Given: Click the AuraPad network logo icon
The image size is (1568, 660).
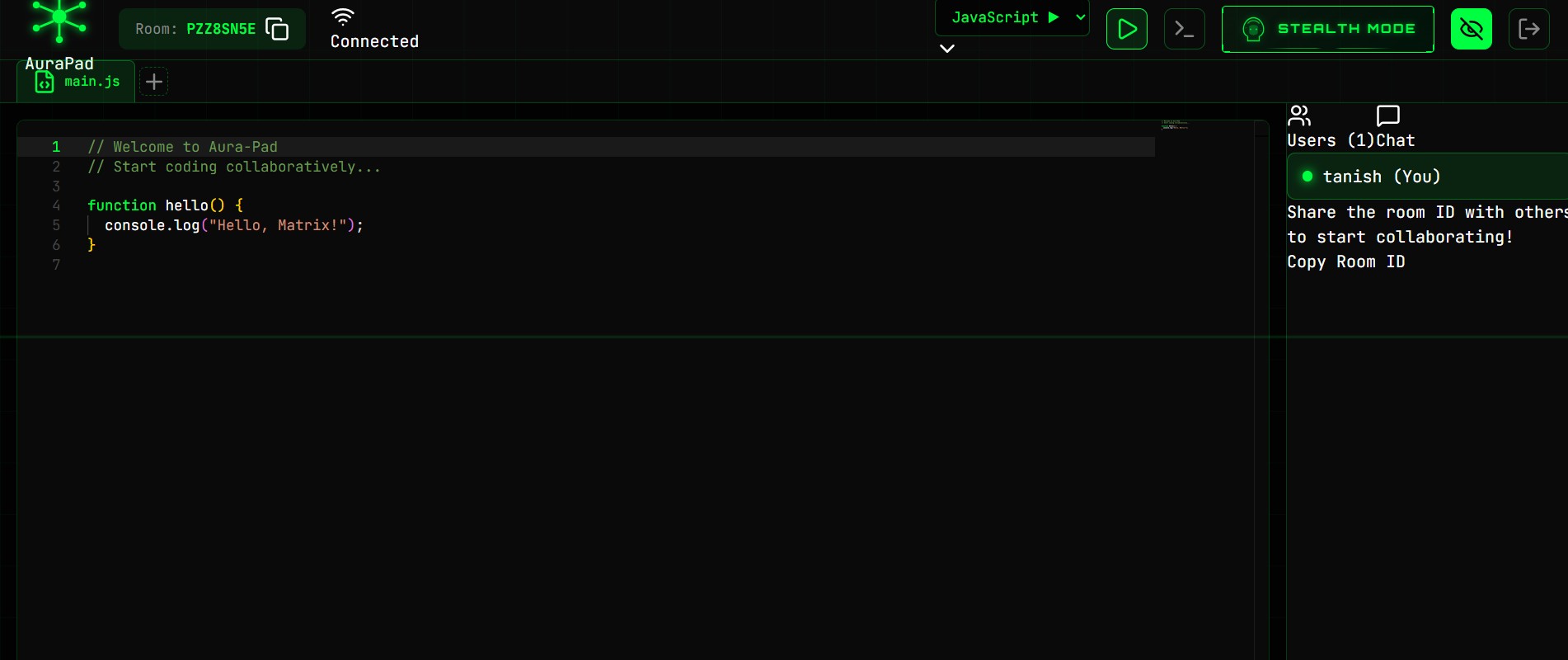Looking at the screenshot, I should click(x=59, y=21).
